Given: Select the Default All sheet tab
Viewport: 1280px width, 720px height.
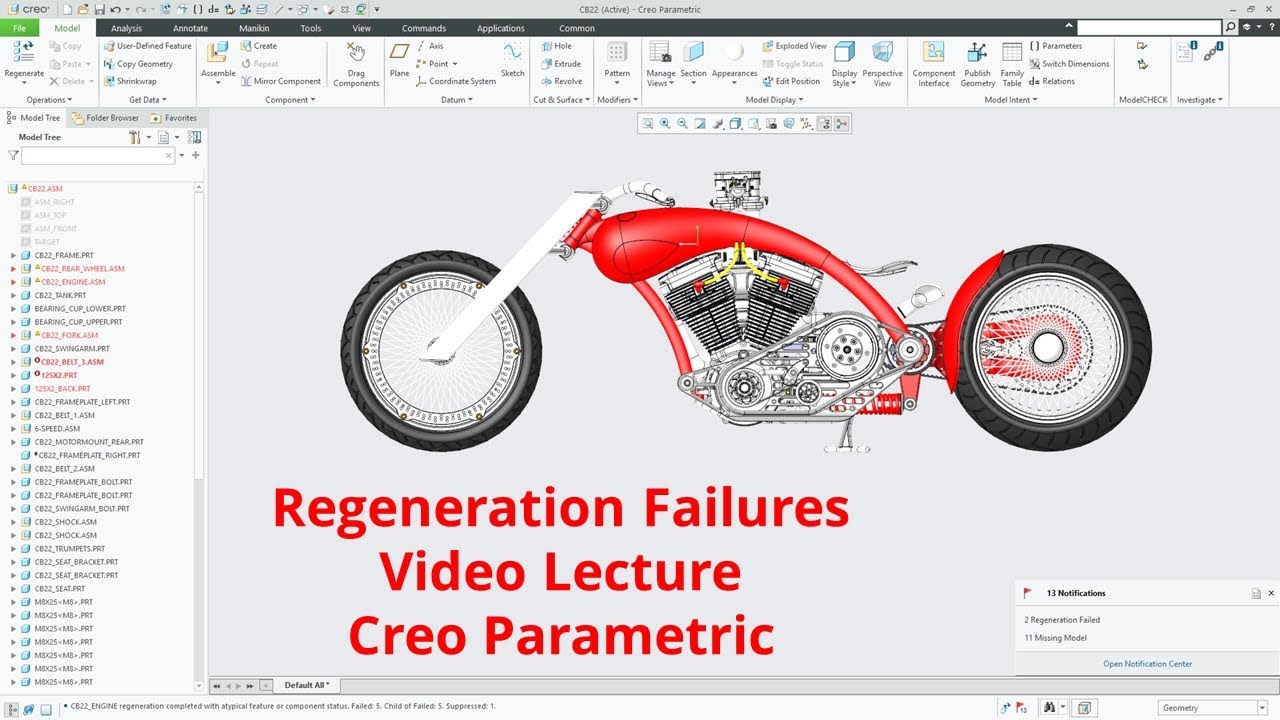Looking at the screenshot, I should click(x=309, y=685).
